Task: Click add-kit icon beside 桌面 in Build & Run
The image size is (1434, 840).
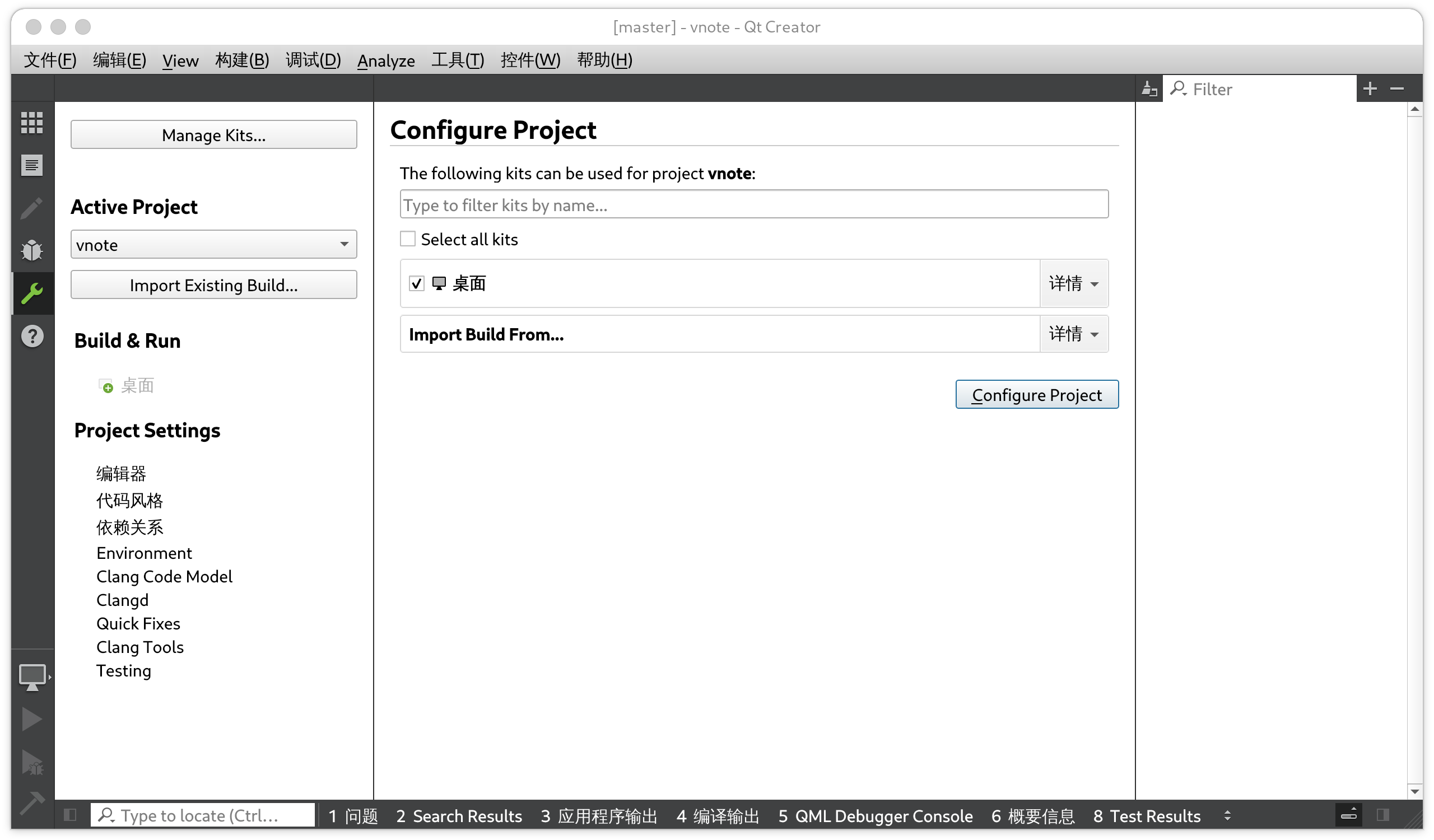Action: (106, 386)
